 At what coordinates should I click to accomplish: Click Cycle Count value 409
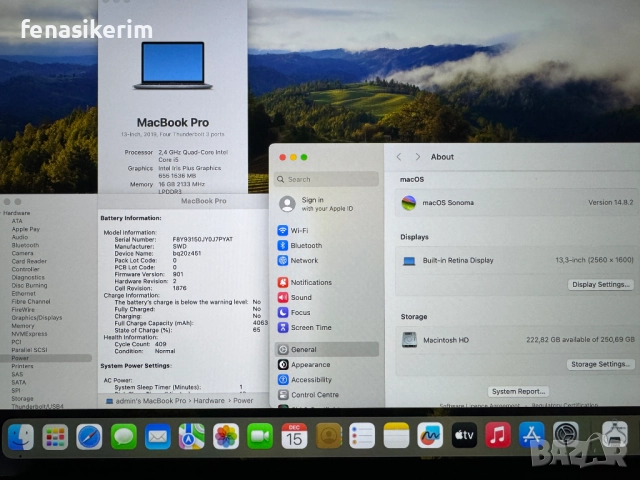click(x=160, y=344)
